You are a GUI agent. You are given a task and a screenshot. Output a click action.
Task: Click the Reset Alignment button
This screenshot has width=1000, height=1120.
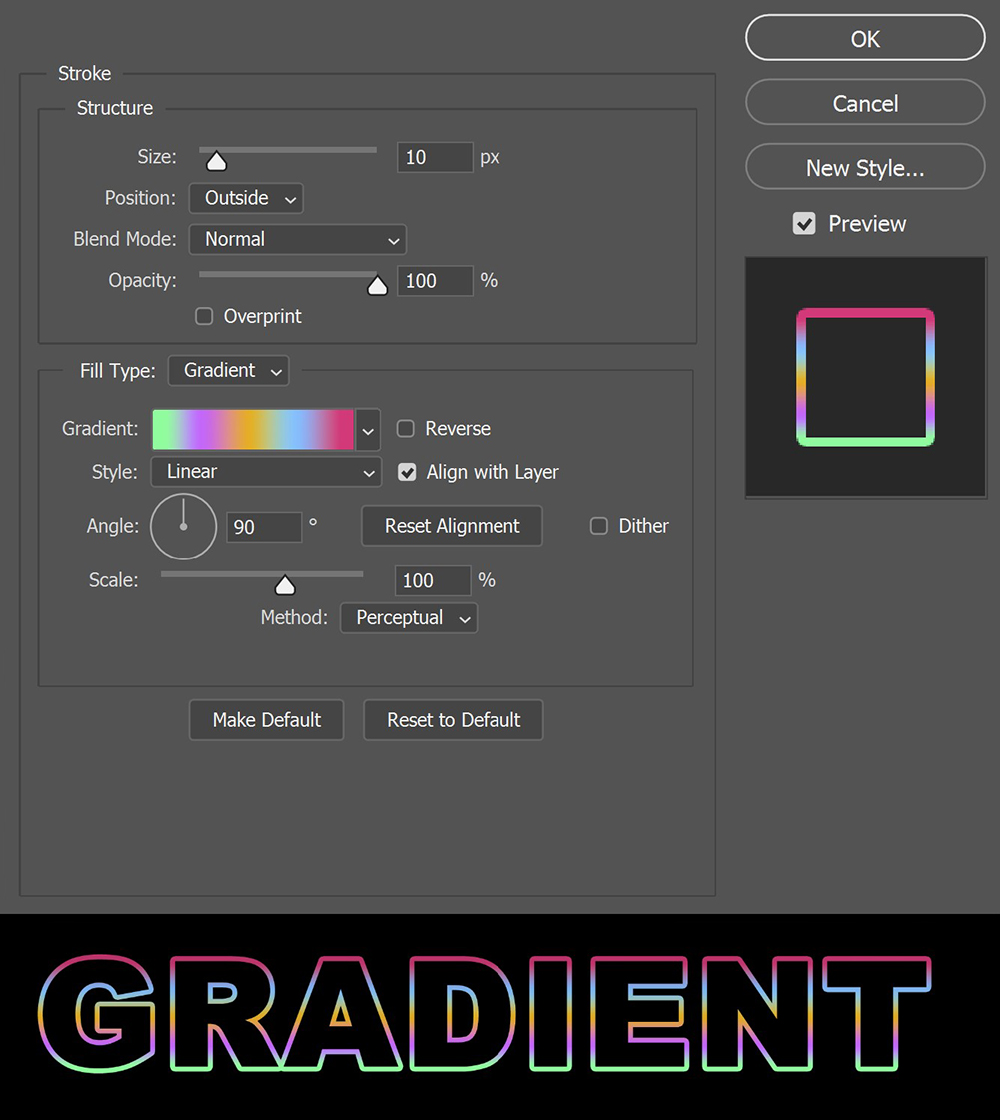451,526
